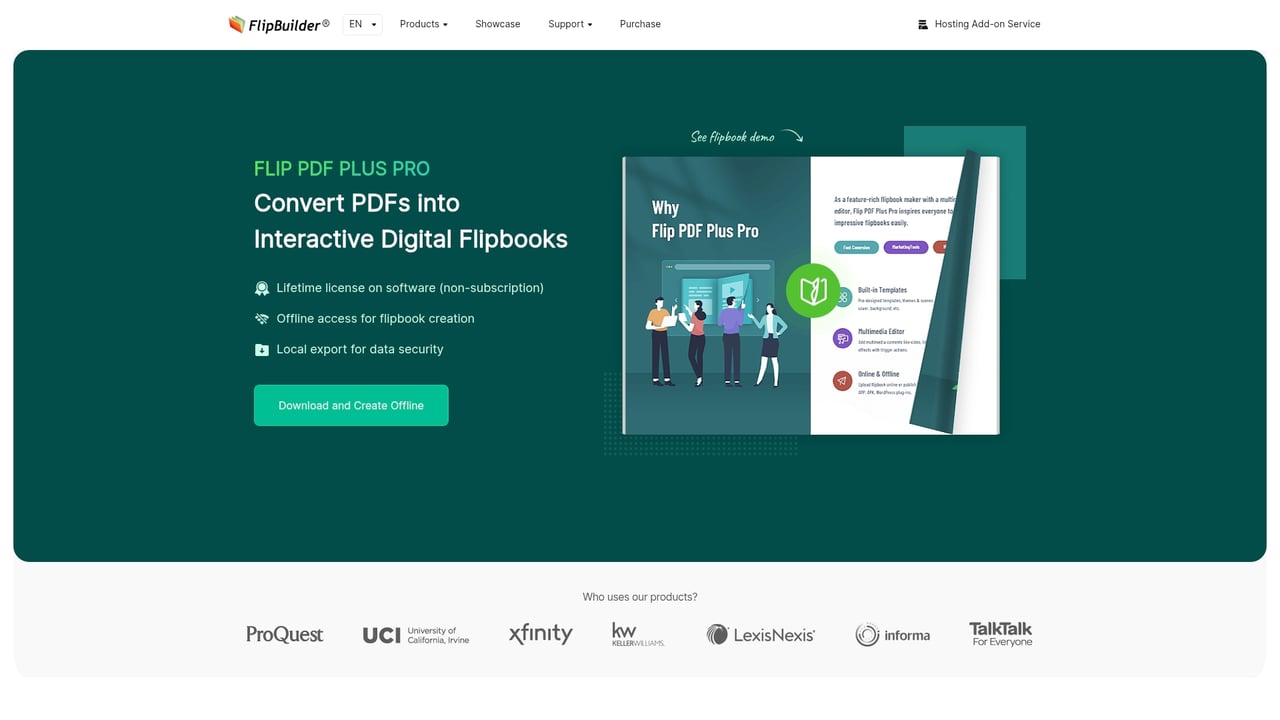Click the lifetime license badge icon
The height and width of the screenshot is (720, 1280).
pyautogui.click(x=262, y=288)
